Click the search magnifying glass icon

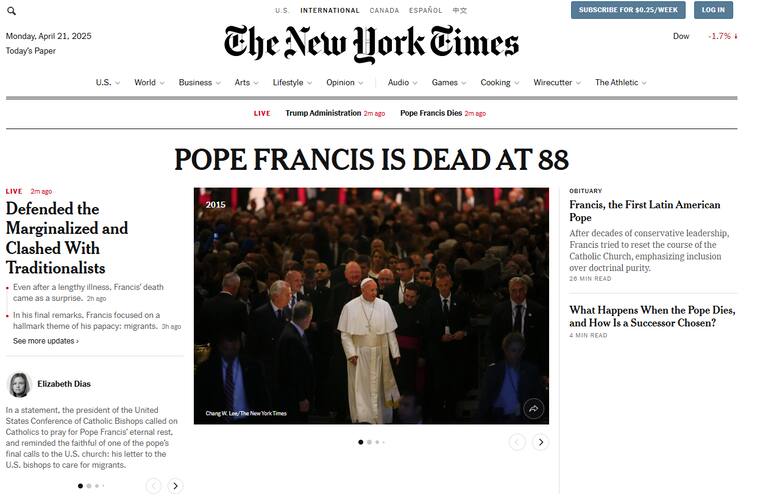[x=11, y=11]
